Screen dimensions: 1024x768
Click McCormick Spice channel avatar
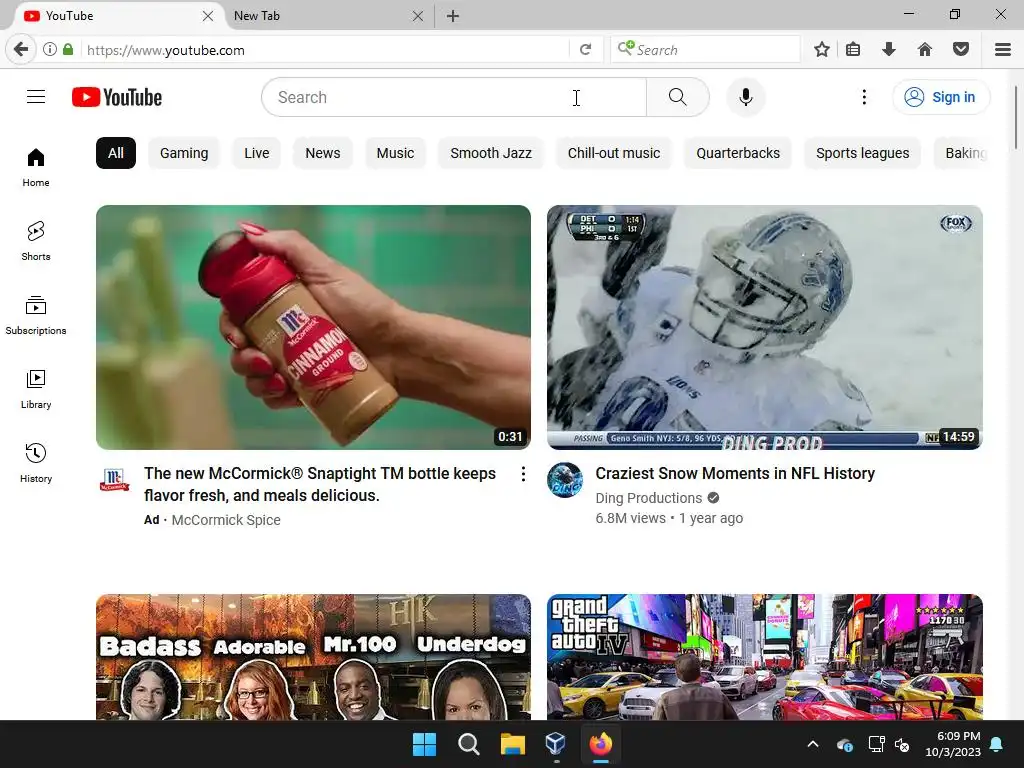114,480
